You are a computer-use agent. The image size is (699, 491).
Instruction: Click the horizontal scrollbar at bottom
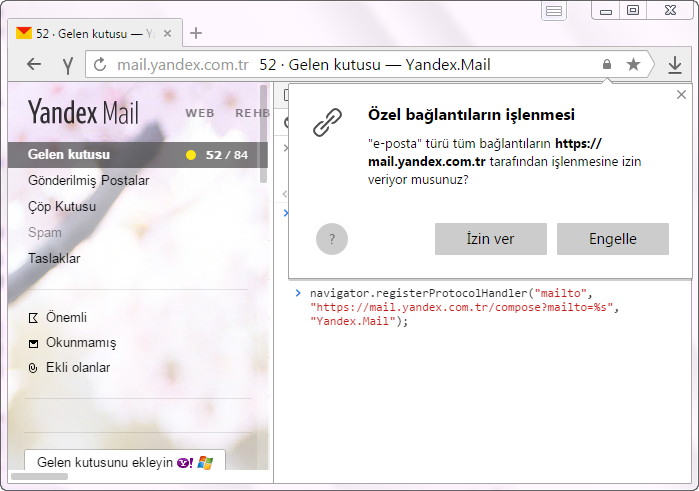point(39,477)
